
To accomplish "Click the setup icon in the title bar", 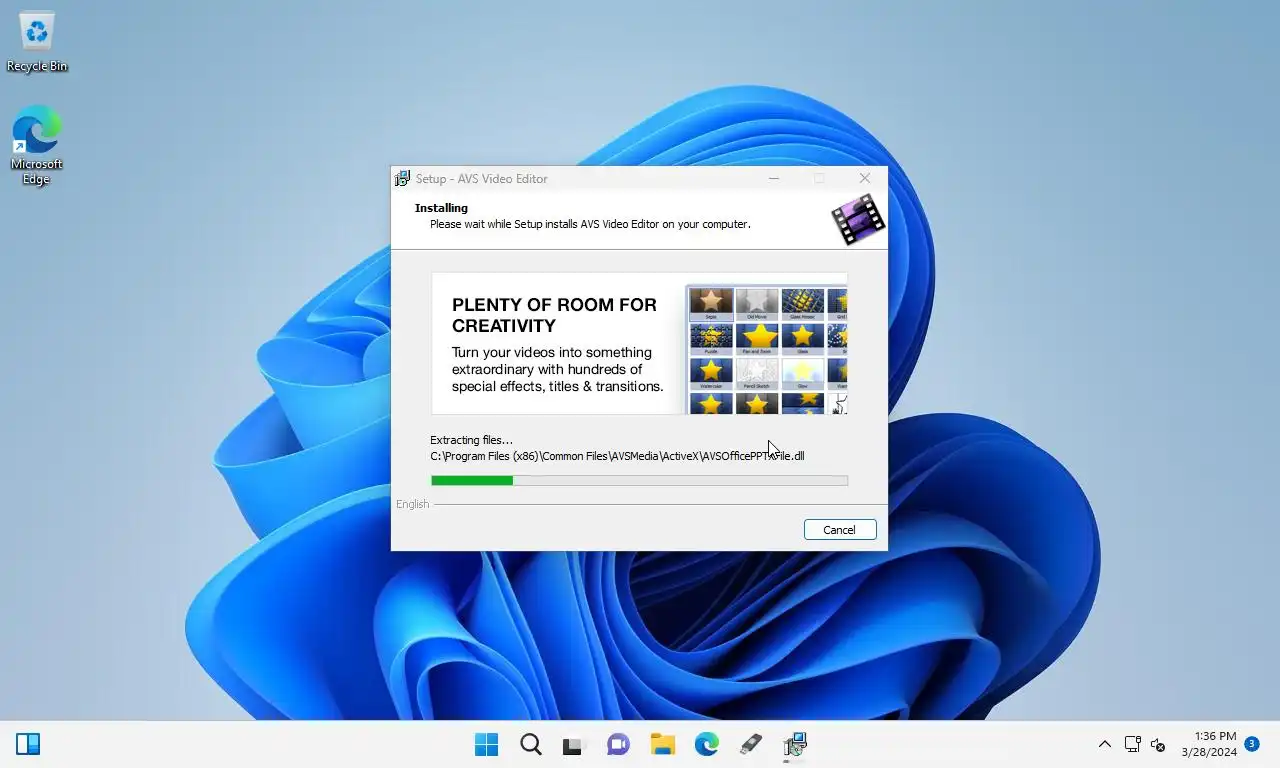I will pyautogui.click(x=402, y=179).
